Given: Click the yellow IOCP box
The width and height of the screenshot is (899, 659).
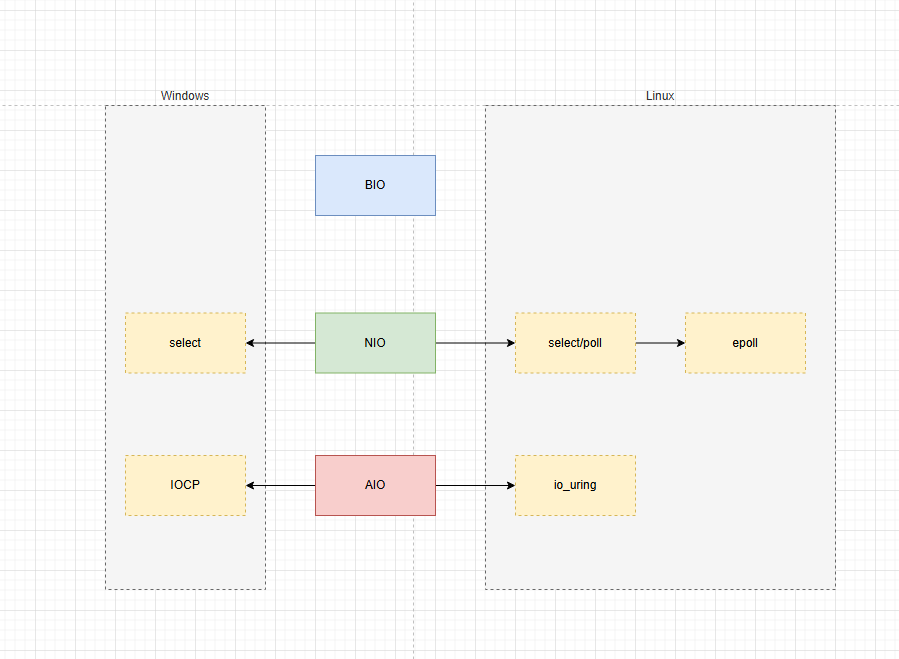Looking at the screenshot, I should [185, 485].
